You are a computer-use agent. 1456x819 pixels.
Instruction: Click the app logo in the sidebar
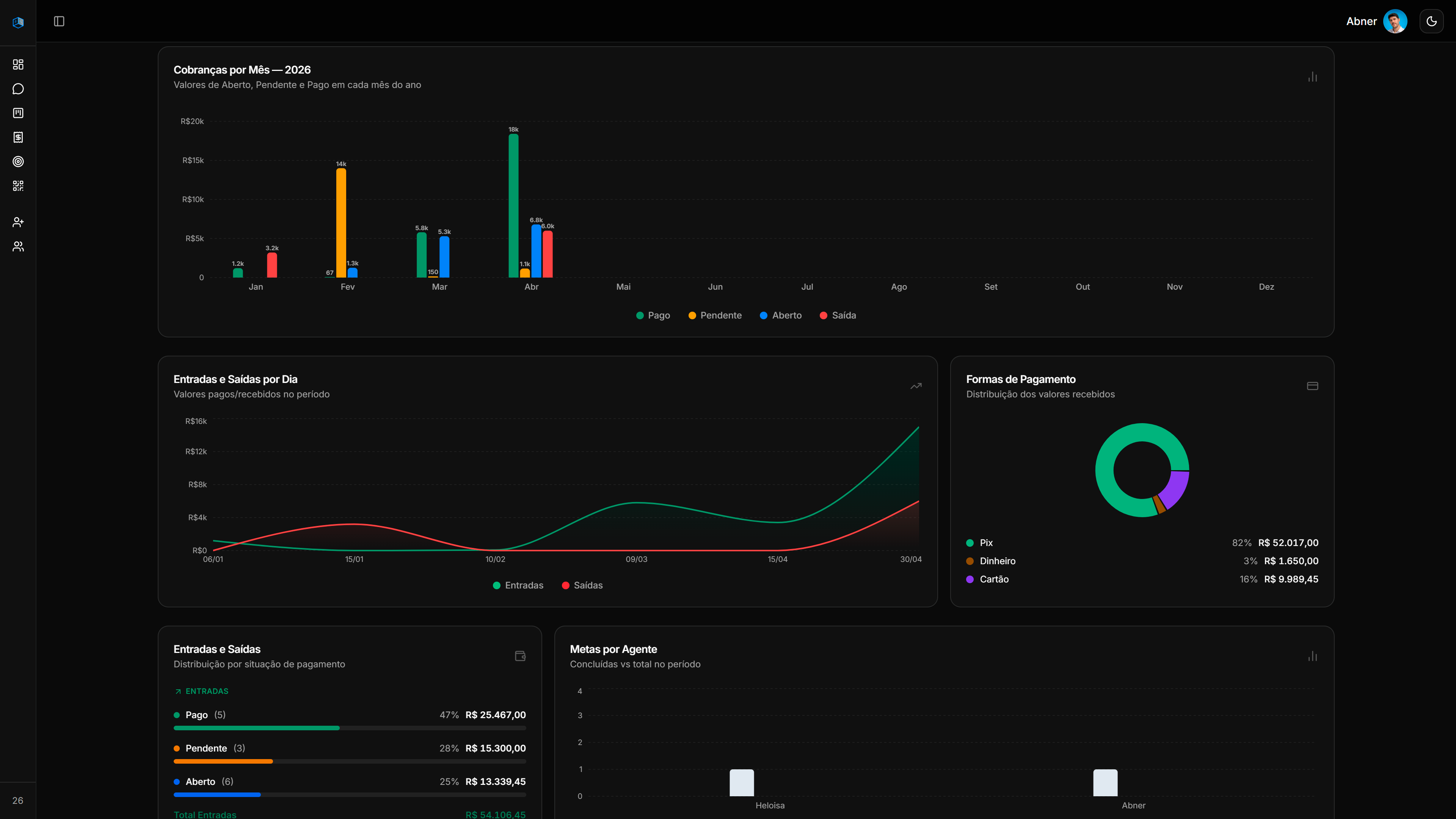pos(18,22)
